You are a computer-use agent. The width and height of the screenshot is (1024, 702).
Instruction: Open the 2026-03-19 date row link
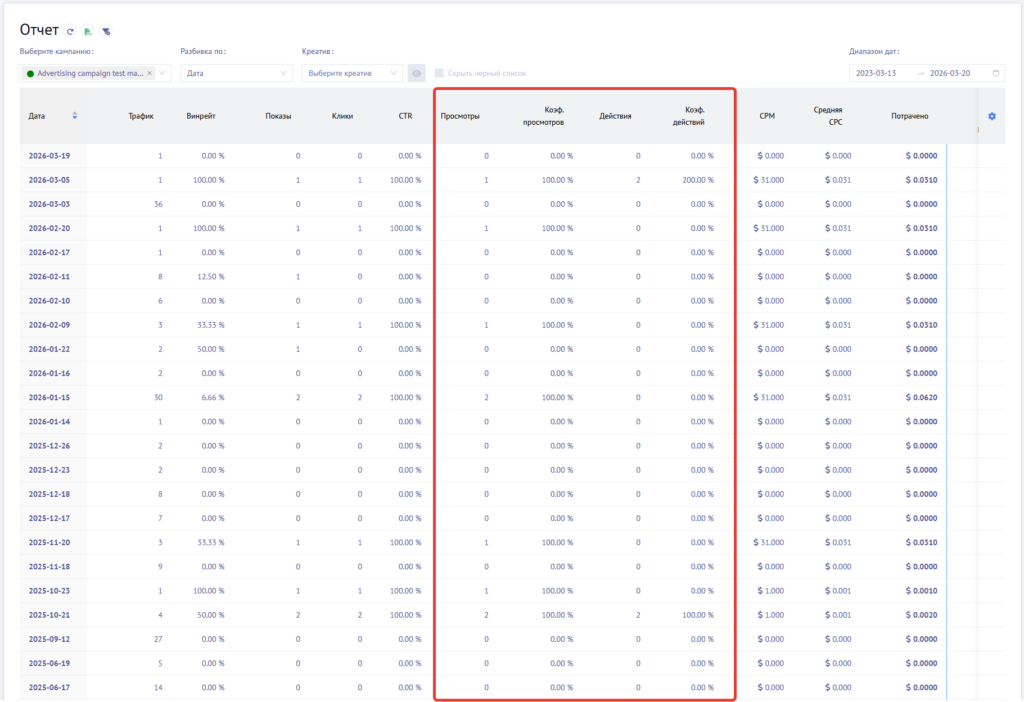[x=50, y=156]
